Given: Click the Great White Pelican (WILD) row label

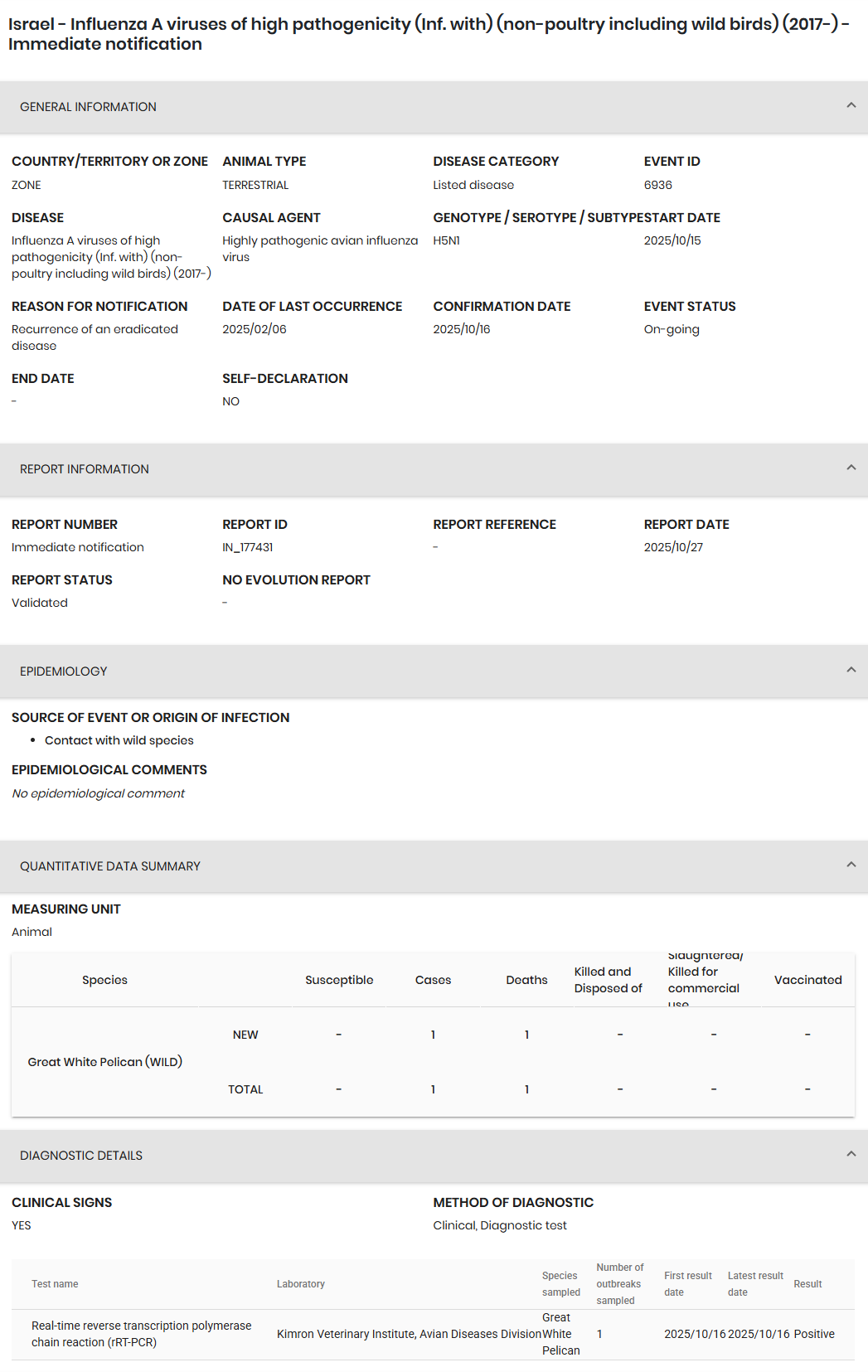Looking at the screenshot, I should 105,1062.
